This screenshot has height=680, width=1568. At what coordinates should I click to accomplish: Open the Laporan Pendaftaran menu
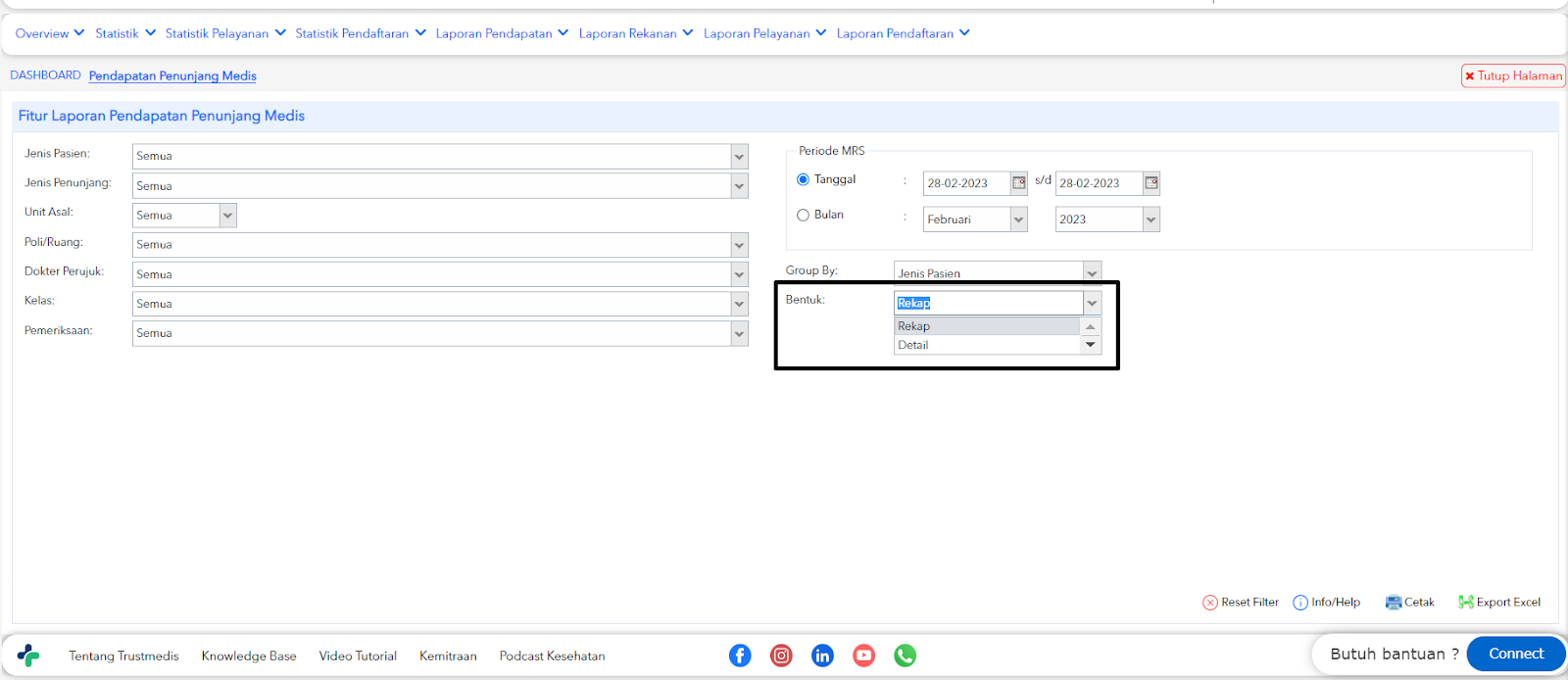click(x=904, y=33)
